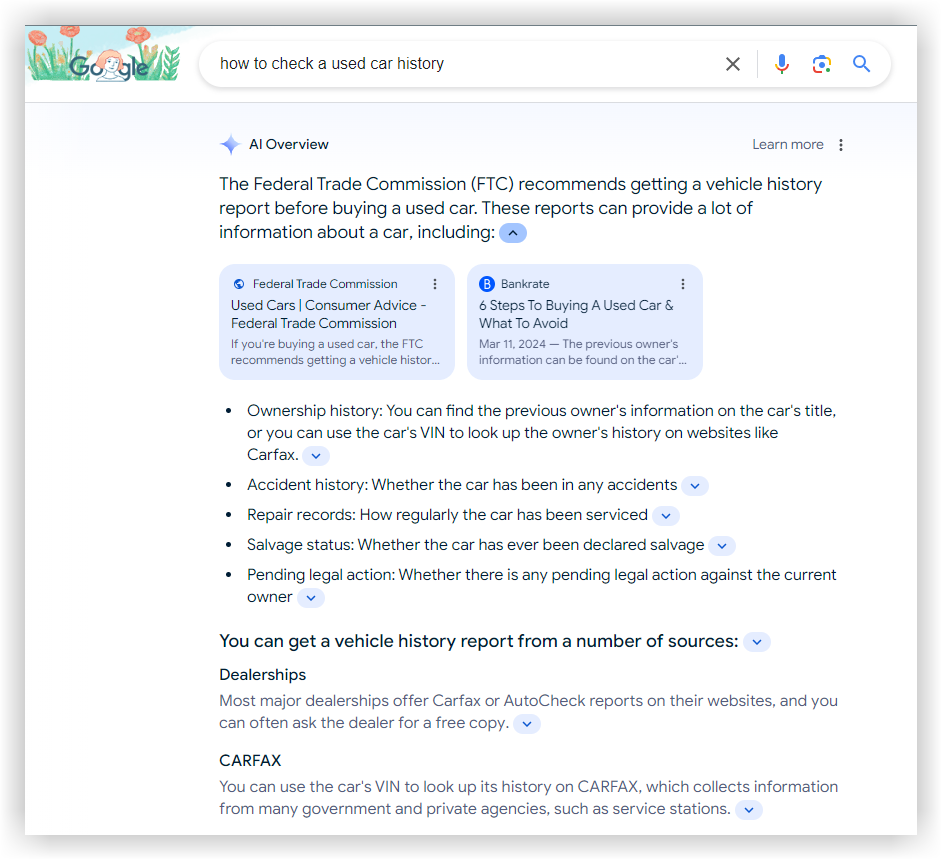Expand sources for Dealerships paragraph
Image resolution: width=942 pixels, height=860 pixels.
pos(527,724)
